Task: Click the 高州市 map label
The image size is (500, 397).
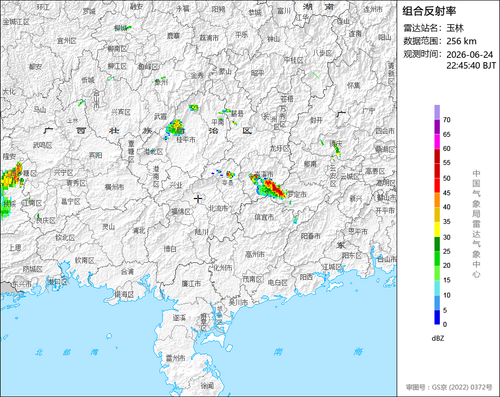Action: pos(255,254)
